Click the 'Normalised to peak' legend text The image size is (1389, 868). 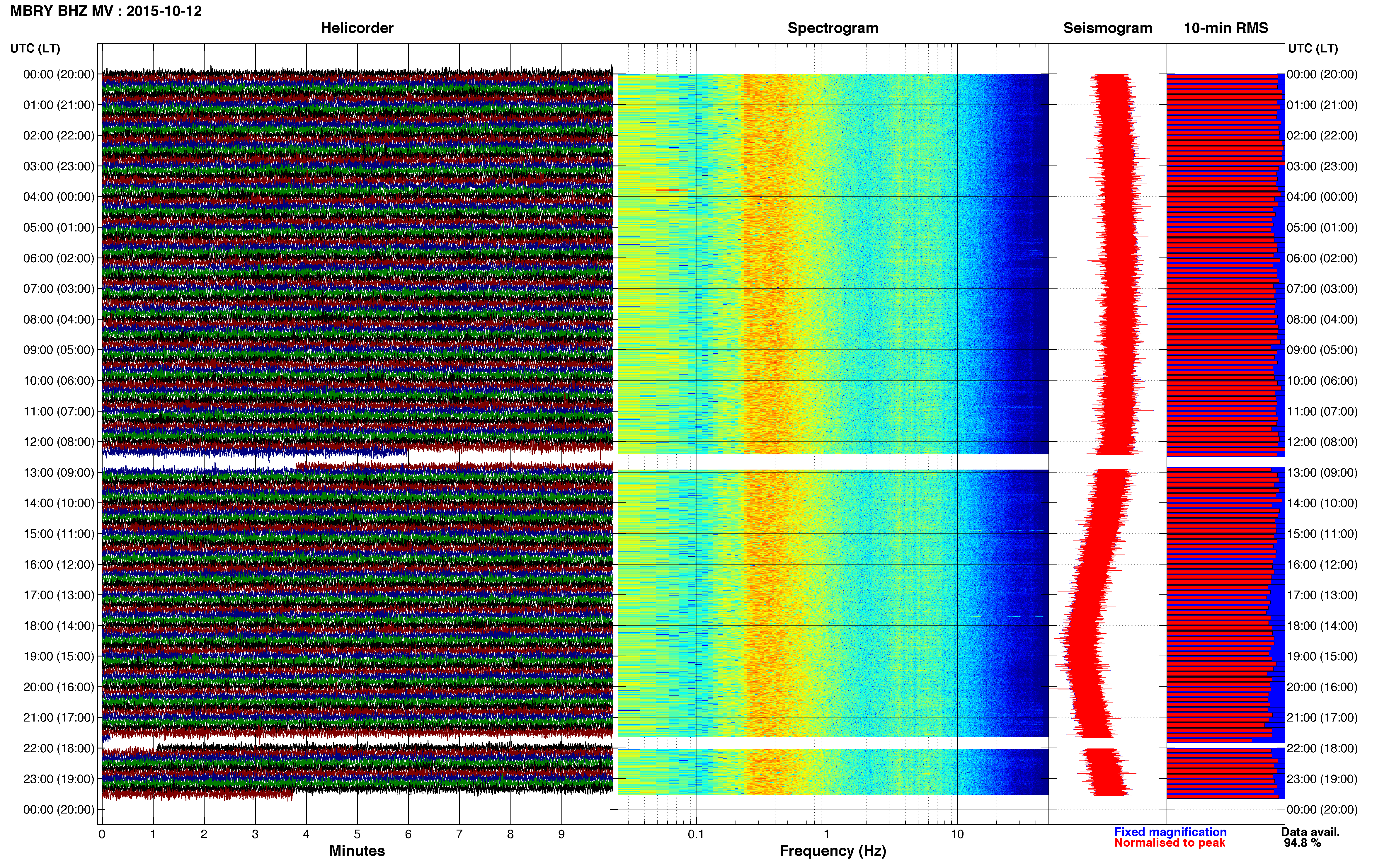(1170, 843)
